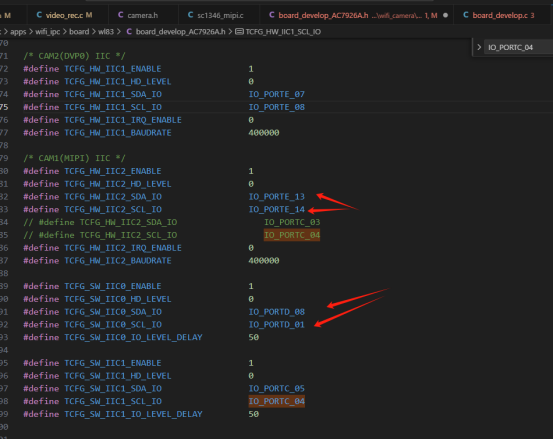
Task: Expand the find widget replace chevron
Action: (x=479, y=47)
